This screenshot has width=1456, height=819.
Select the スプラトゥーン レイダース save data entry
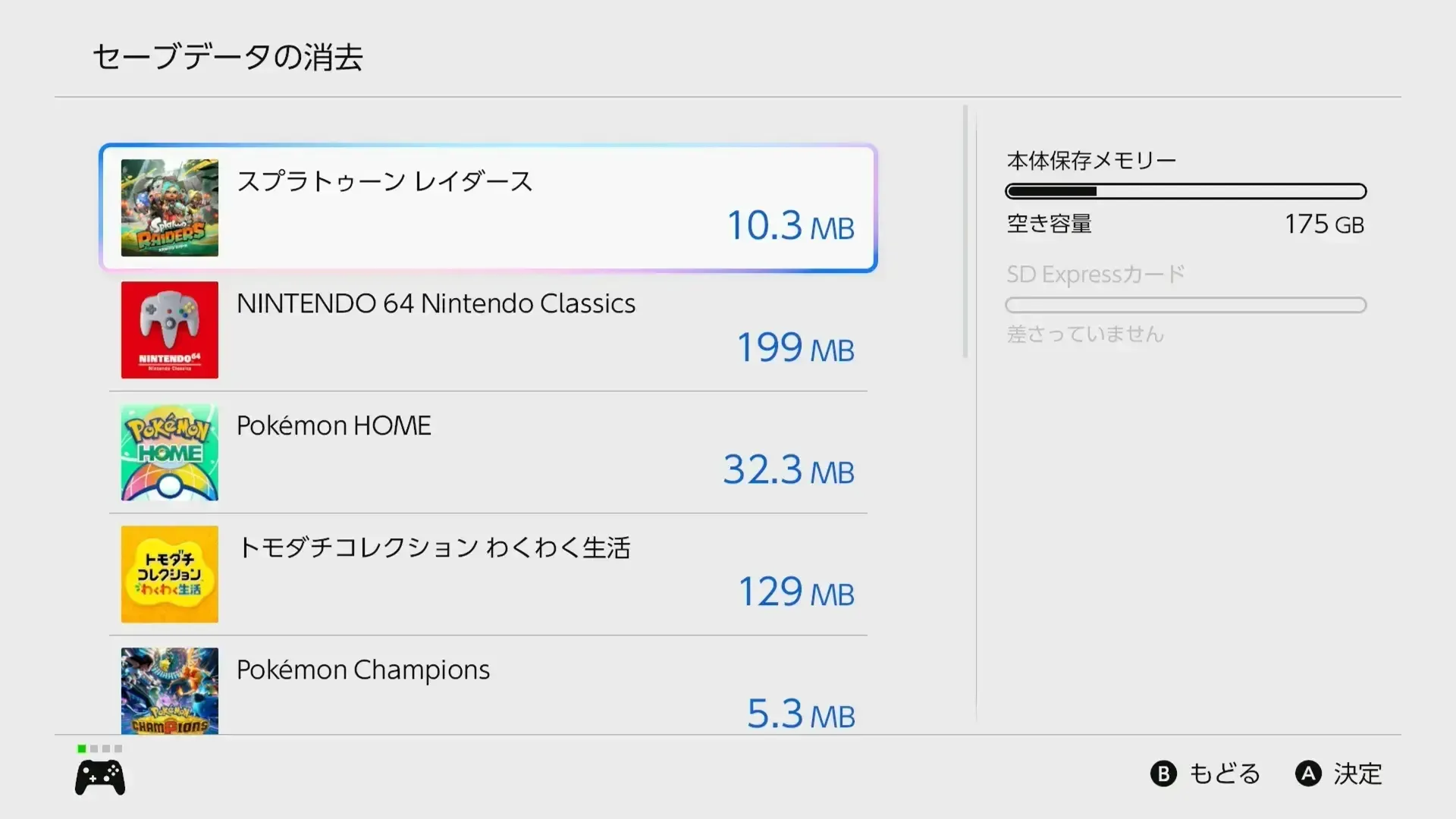(x=488, y=208)
